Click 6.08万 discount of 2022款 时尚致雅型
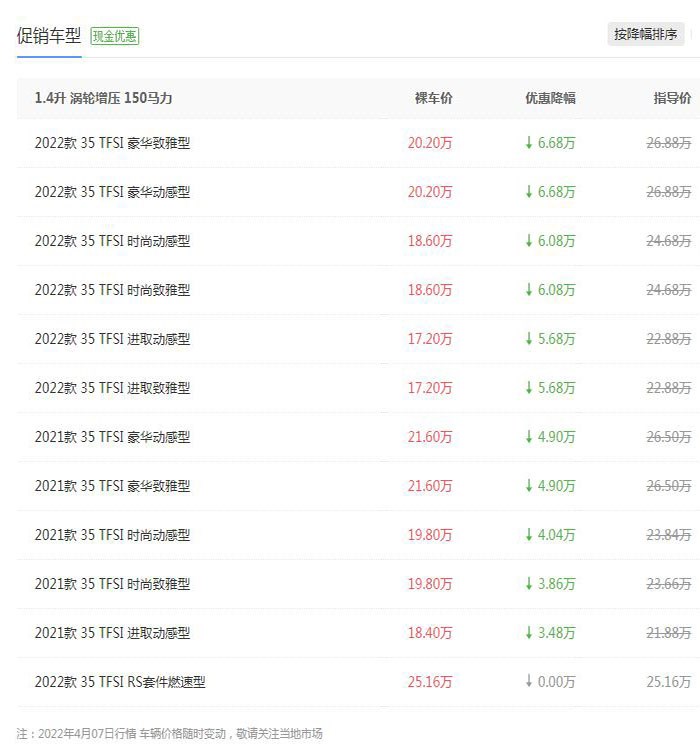700x746 pixels. tap(550, 290)
